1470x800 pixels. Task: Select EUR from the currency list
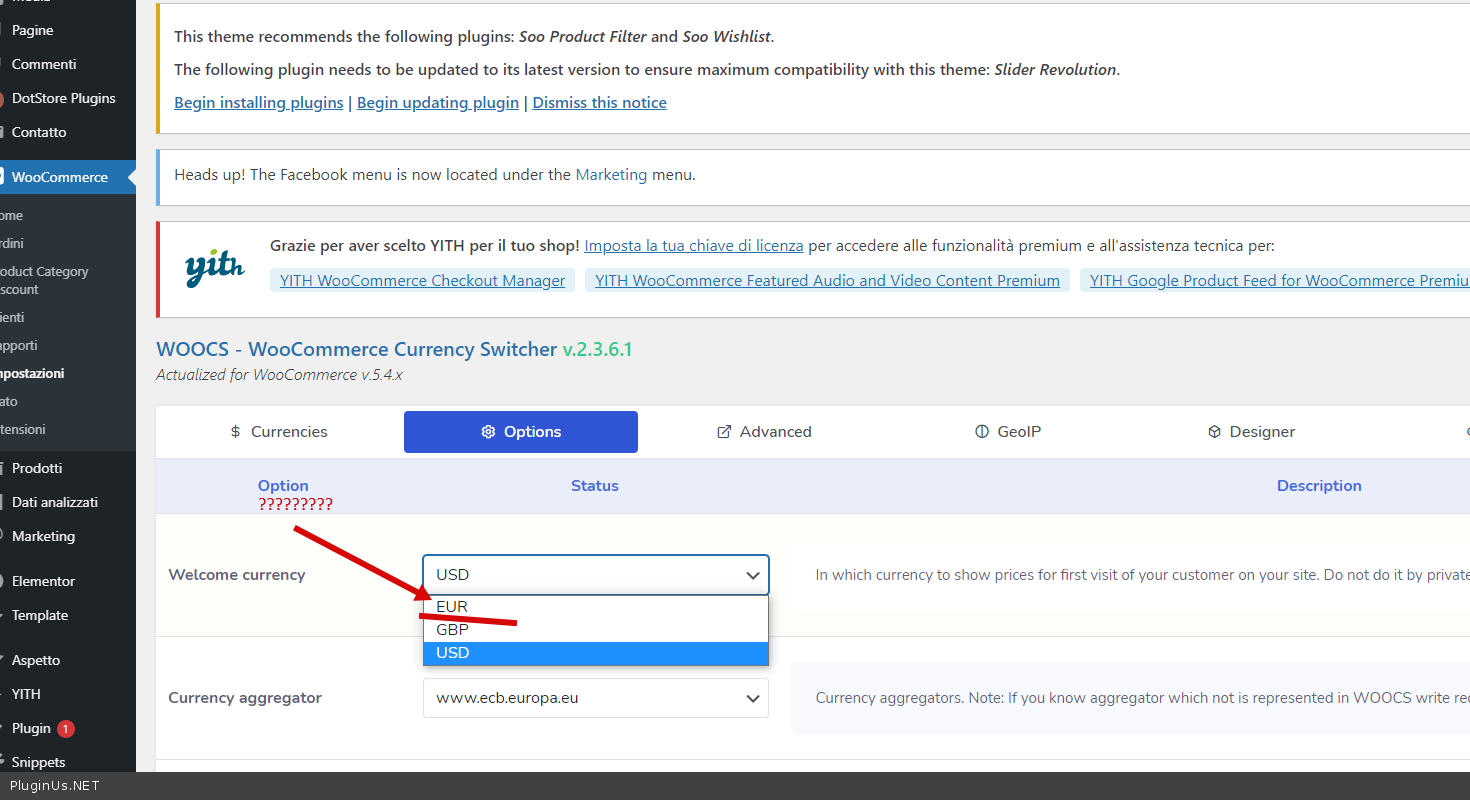click(x=452, y=607)
